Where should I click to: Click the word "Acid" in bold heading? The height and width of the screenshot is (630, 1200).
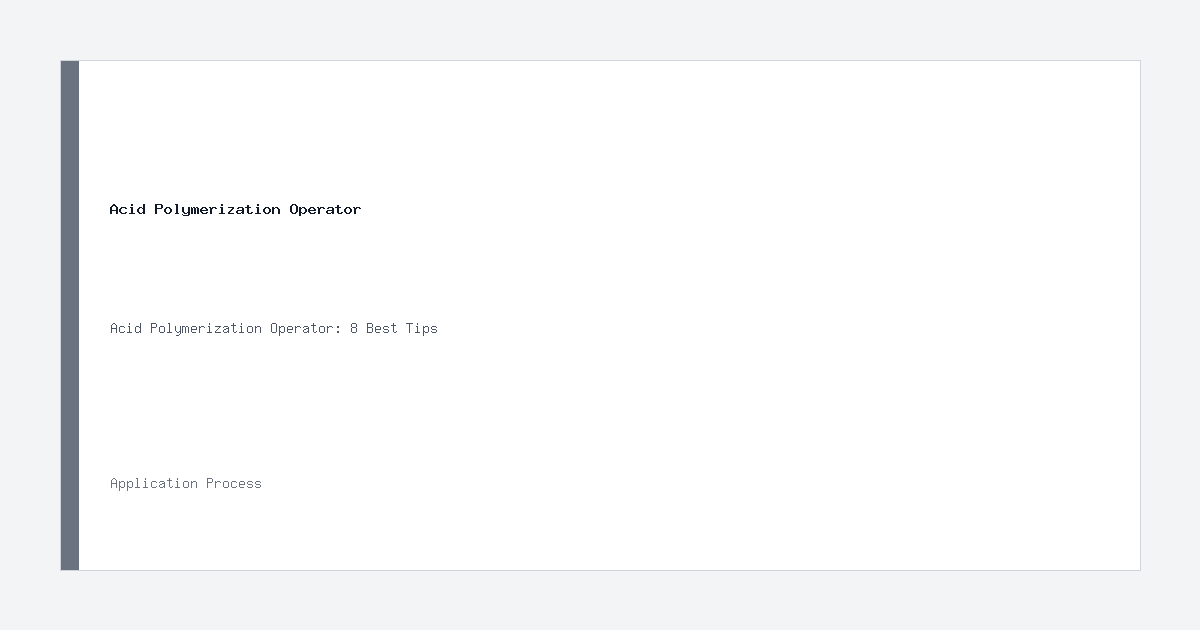[127, 209]
